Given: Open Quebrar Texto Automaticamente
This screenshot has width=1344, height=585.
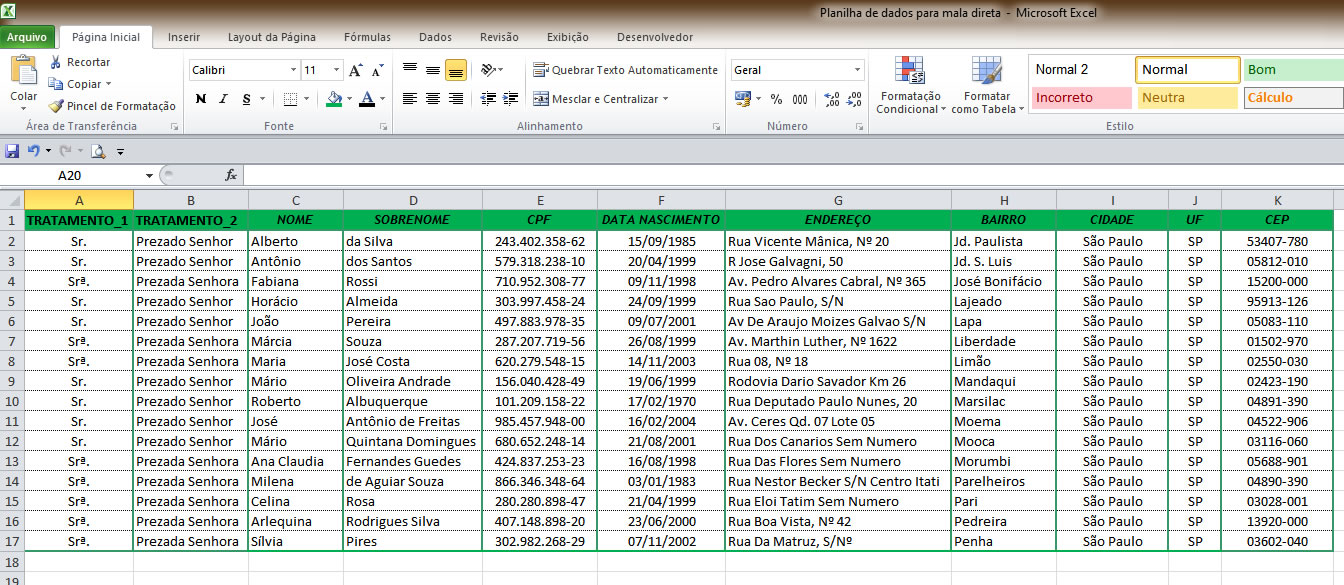Looking at the screenshot, I should point(625,70).
